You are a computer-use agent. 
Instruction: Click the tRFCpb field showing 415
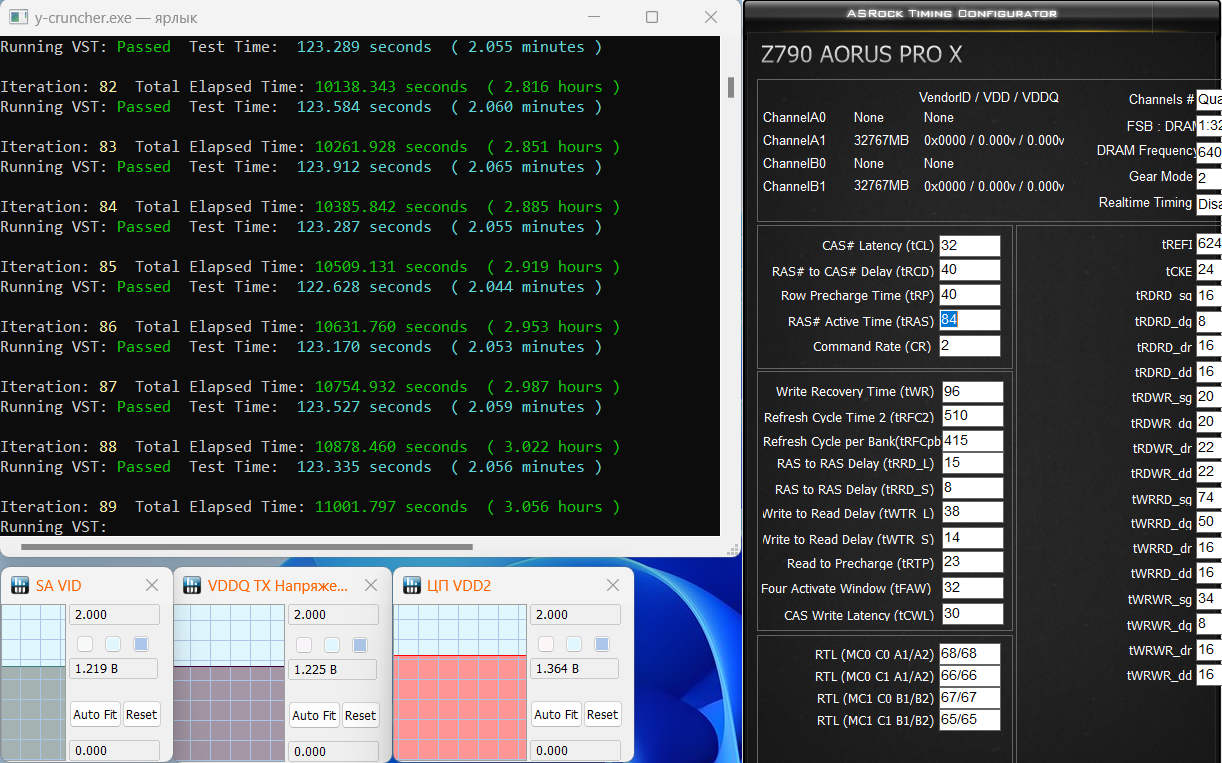[972, 440]
